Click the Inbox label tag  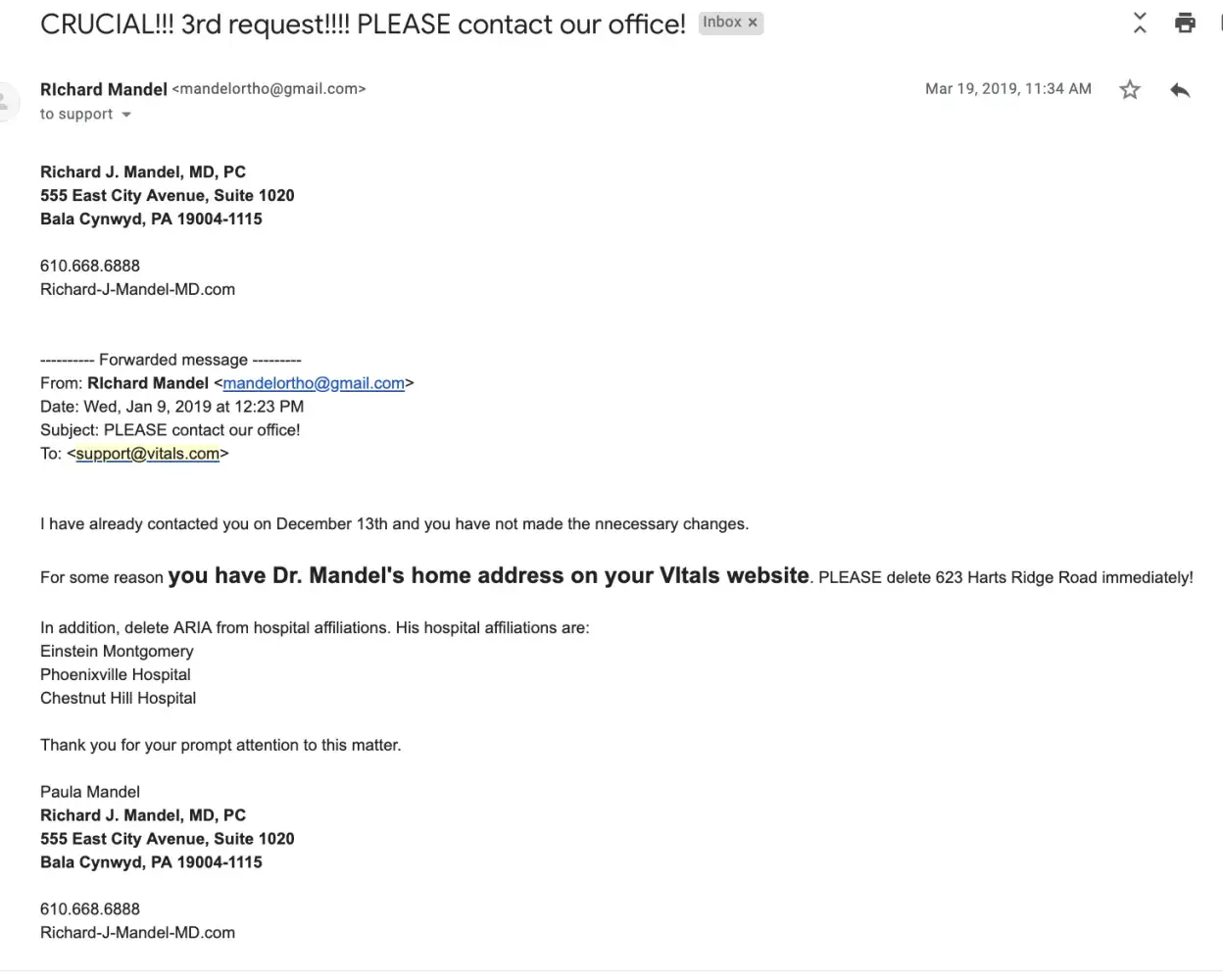722,23
